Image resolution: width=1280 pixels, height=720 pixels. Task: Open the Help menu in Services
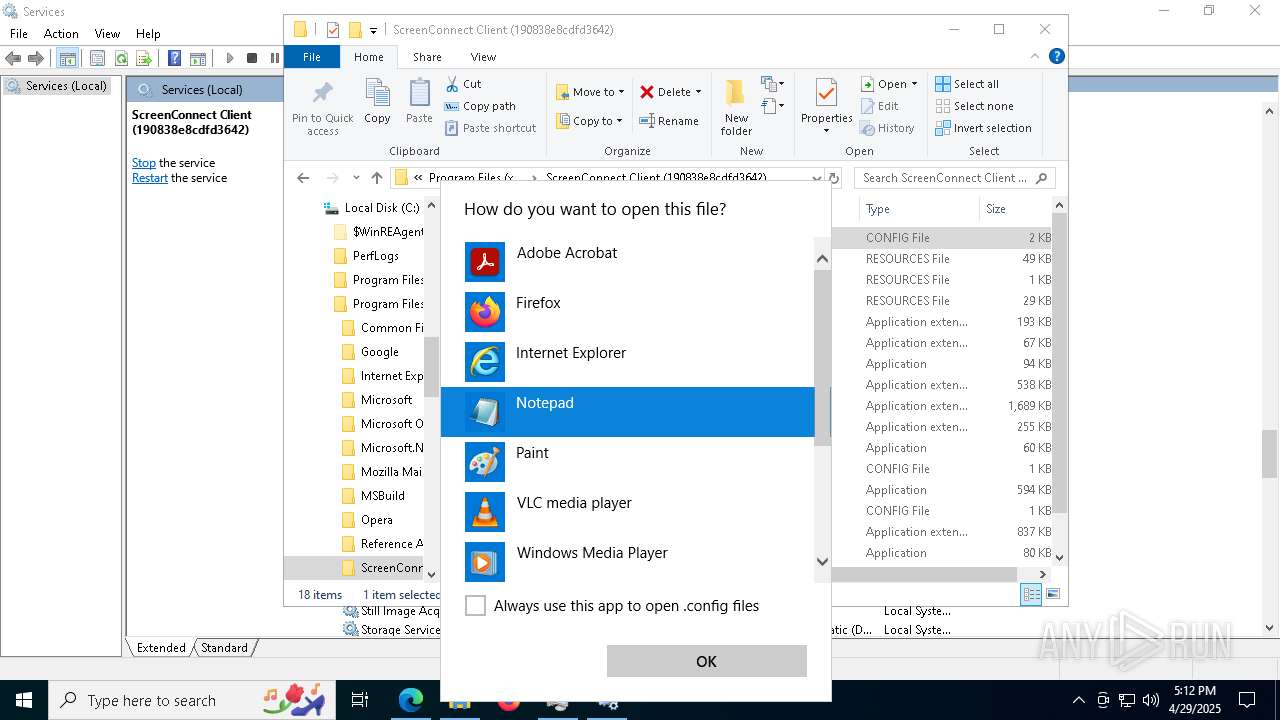pos(148,34)
